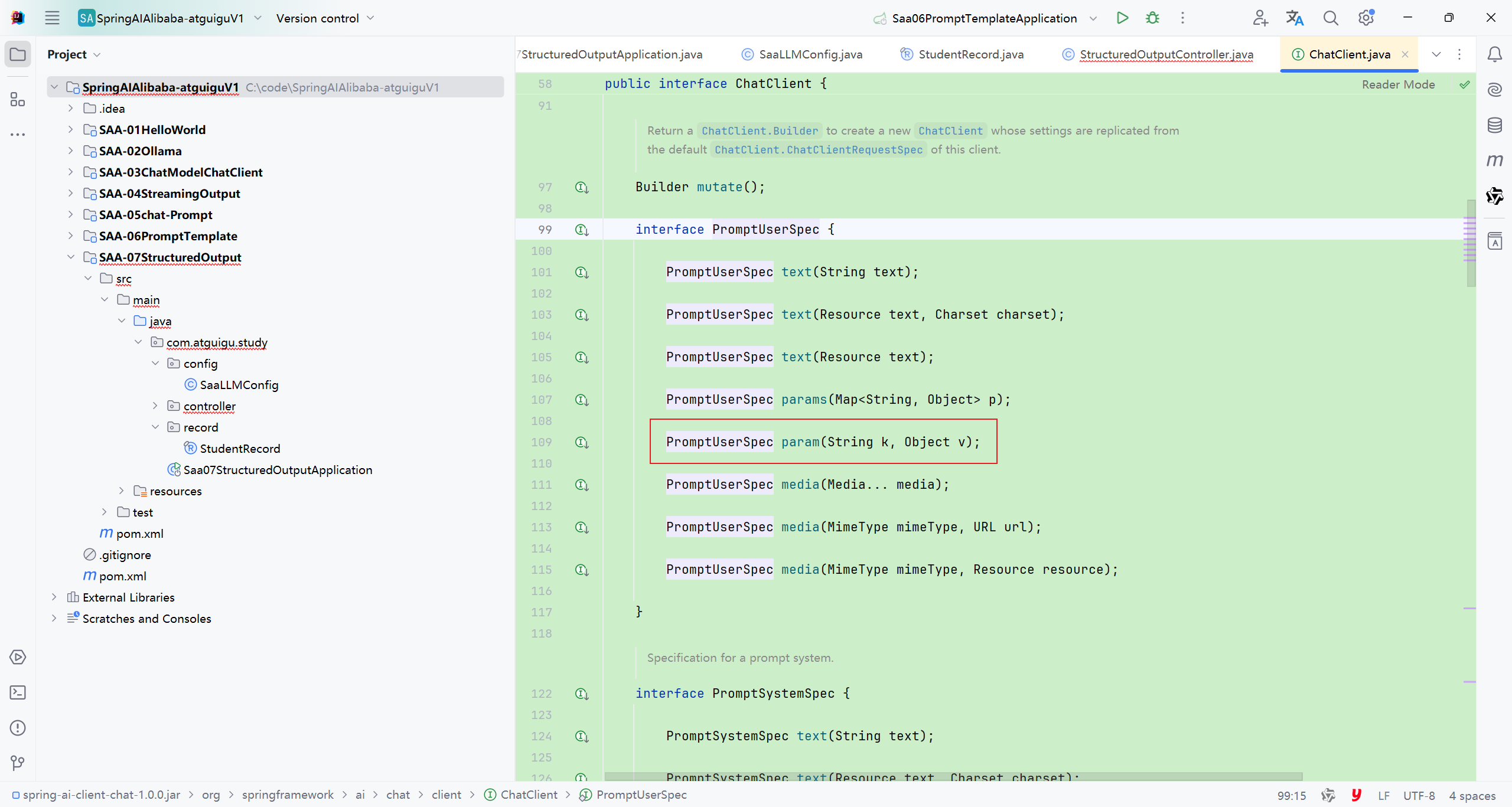Switch to the SaaLLMConfig.java tab
1512x807 pixels.
(x=810, y=54)
